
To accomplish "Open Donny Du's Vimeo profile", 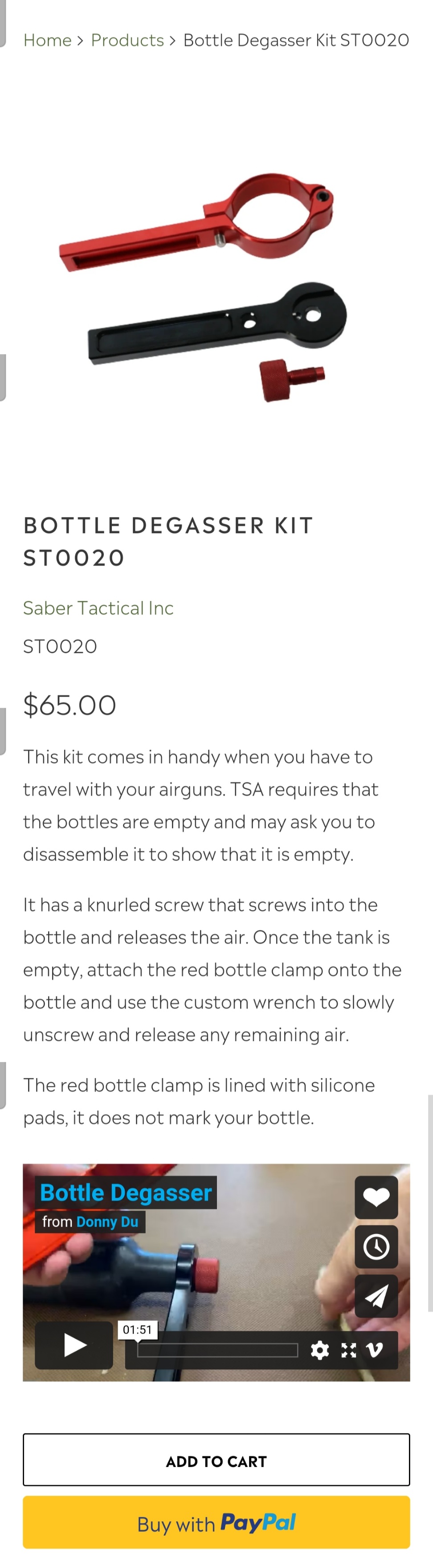I will click(x=107, y=1221).
